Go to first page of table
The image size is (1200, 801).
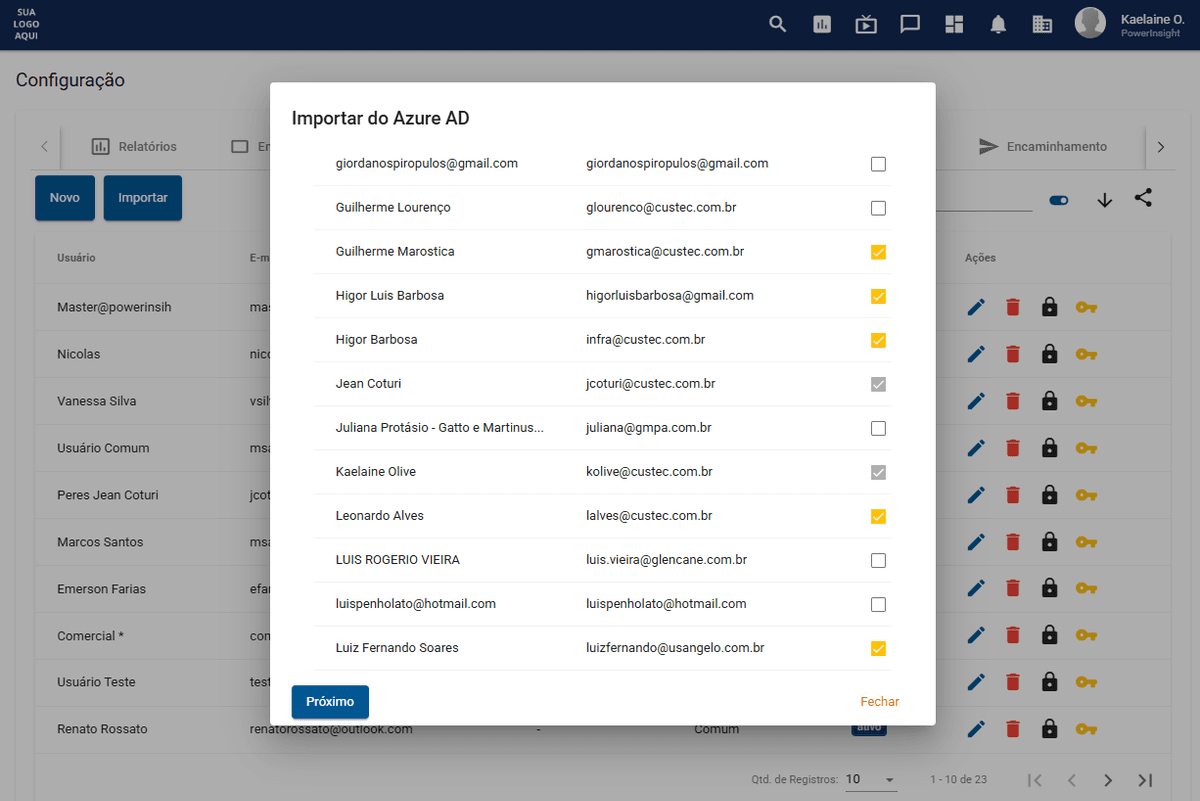tap(1036, 780)
